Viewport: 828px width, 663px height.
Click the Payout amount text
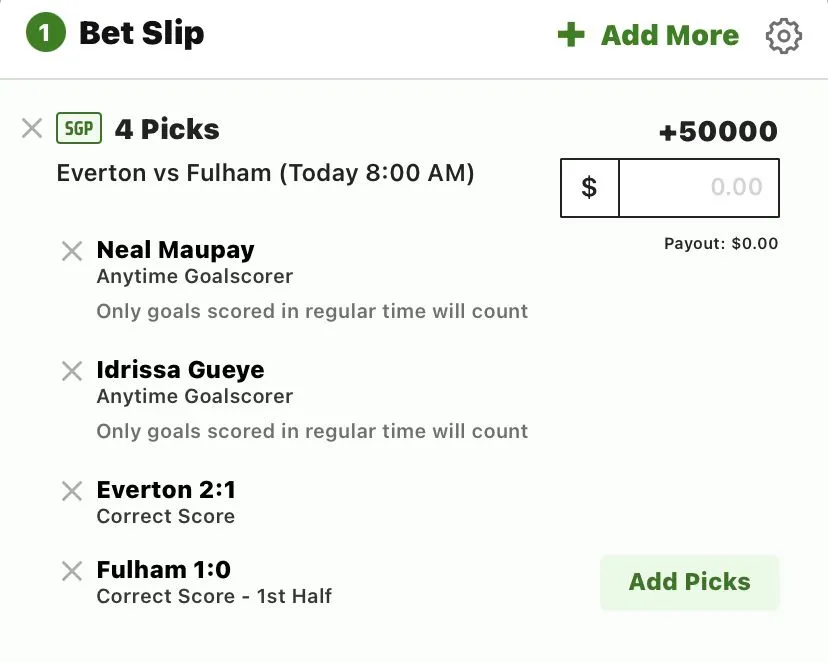tap(720, 243)
